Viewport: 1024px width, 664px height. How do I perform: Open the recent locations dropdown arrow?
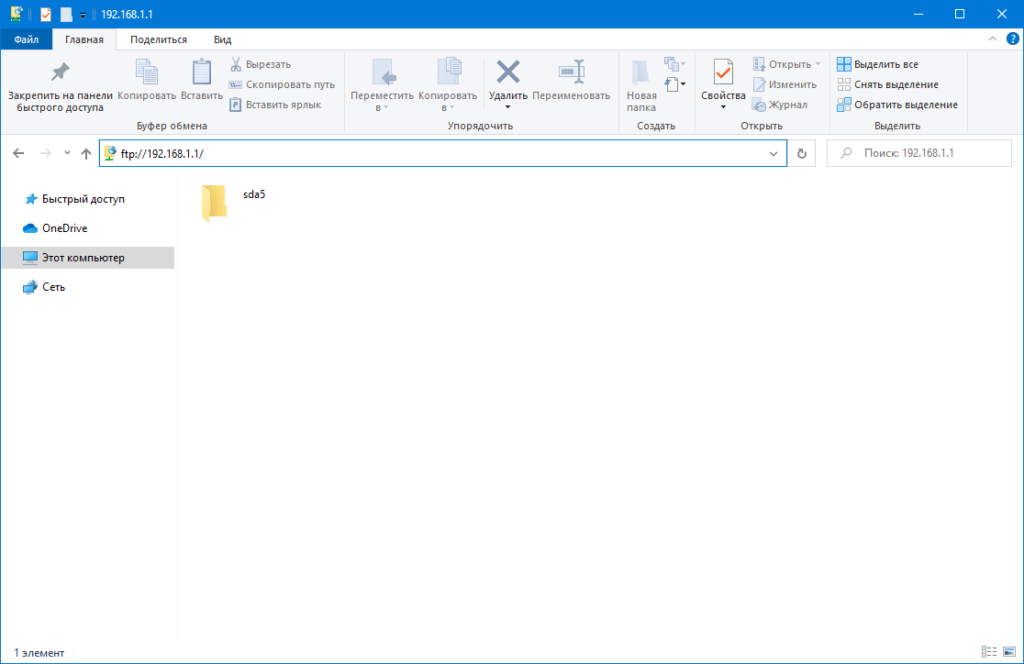[x=67, y=154]
